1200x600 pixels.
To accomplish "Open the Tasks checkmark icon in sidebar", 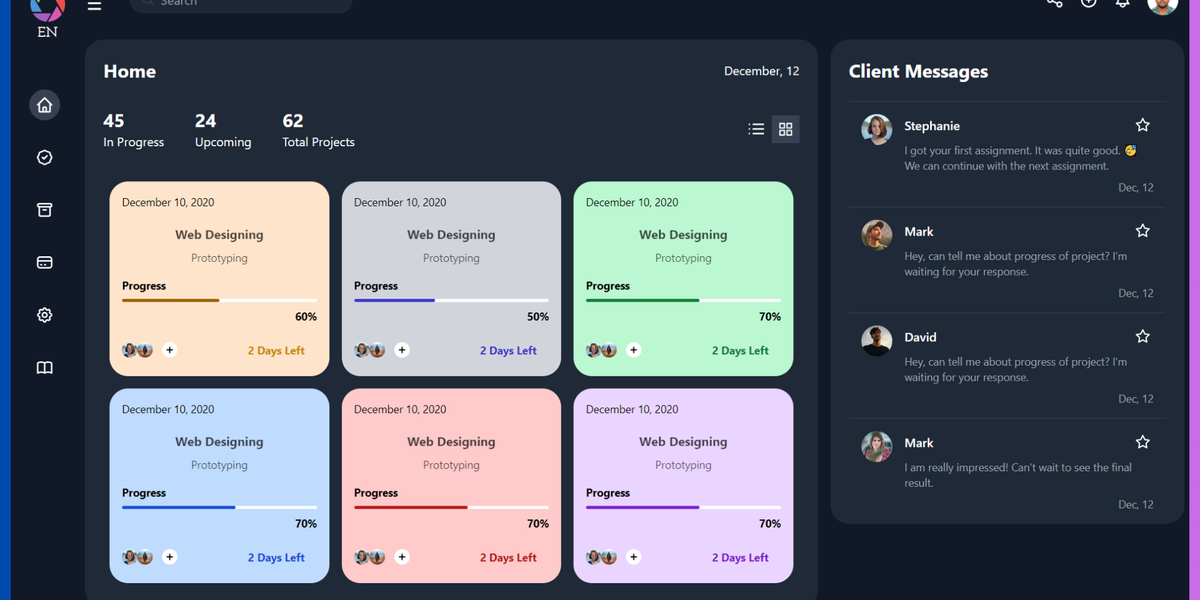I will click(x=44, y=157).
